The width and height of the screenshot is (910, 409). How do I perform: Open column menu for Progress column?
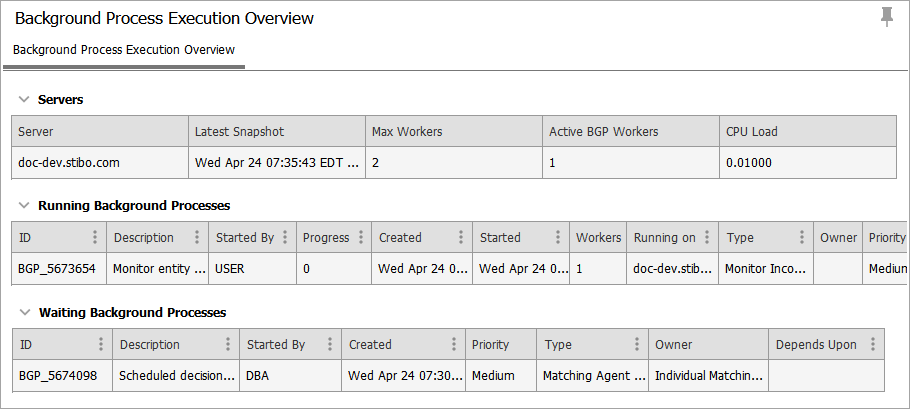pos(361,238)
